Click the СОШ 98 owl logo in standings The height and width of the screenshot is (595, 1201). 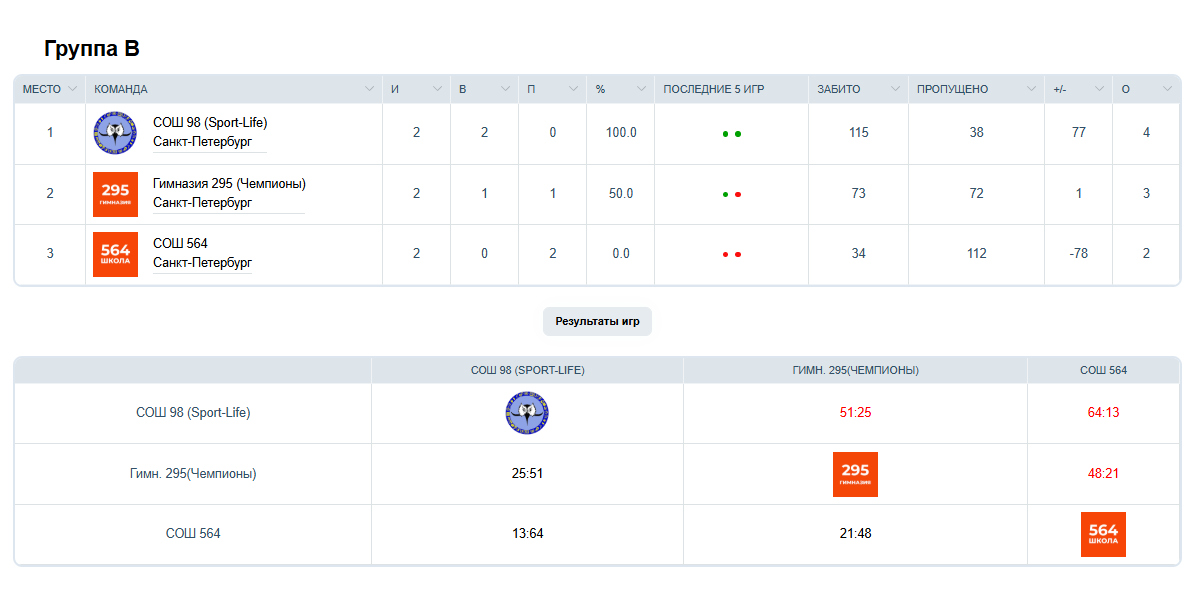[x=115, y=133]
